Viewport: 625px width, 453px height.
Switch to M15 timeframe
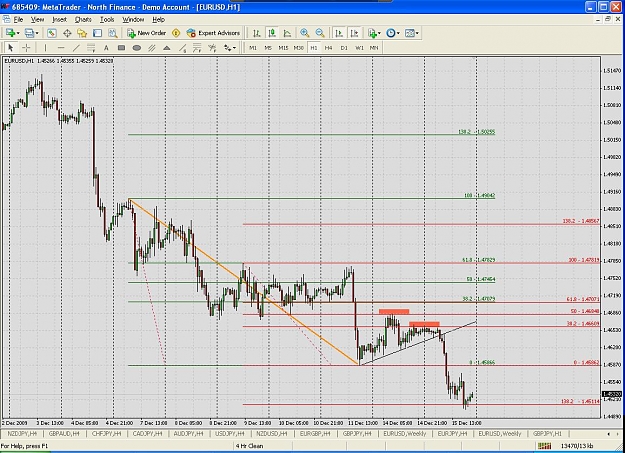click(283, 48)
